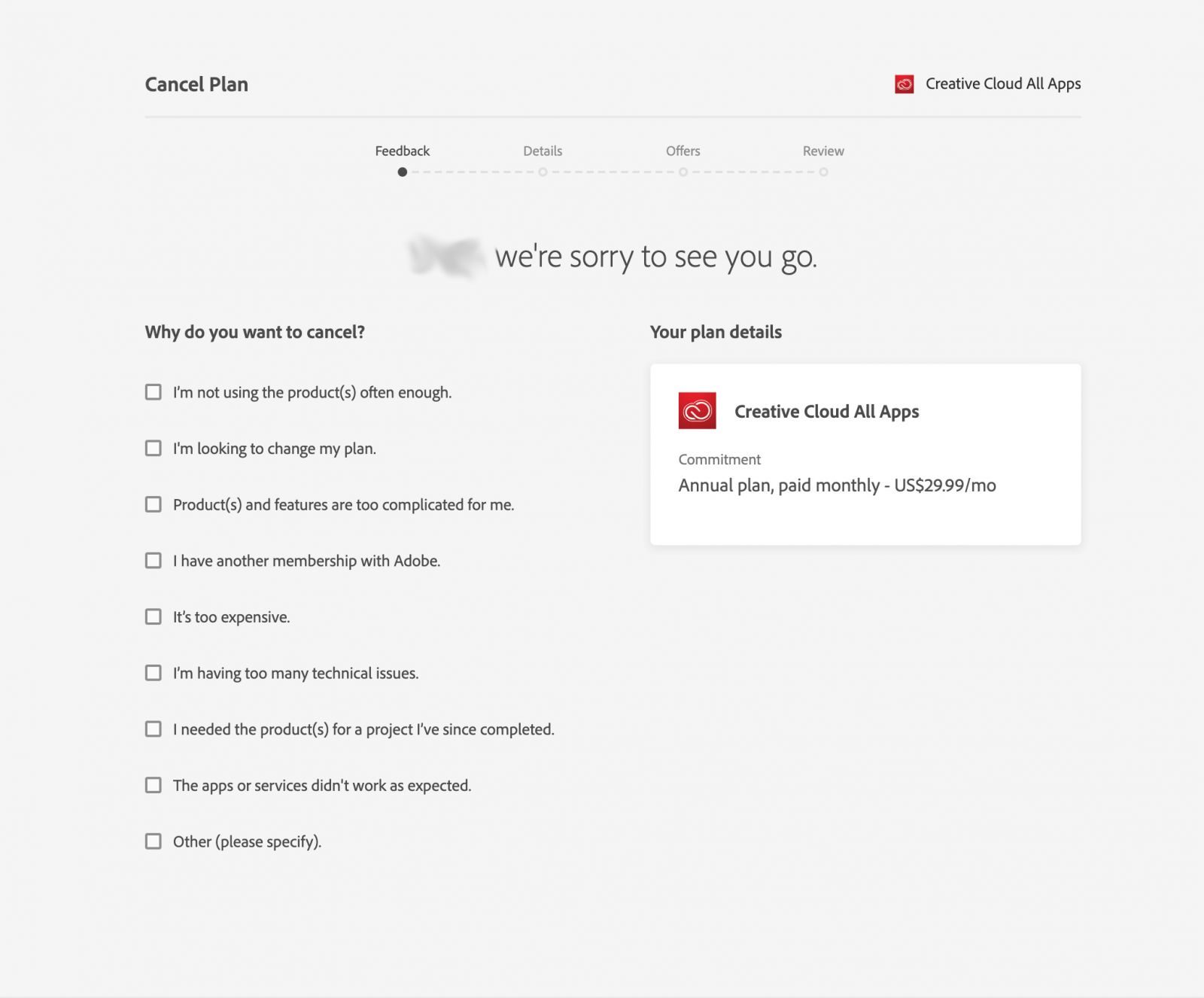Click the Feedback step label
The height and width of the screenshot is (998, 1204).
point(401,151)
